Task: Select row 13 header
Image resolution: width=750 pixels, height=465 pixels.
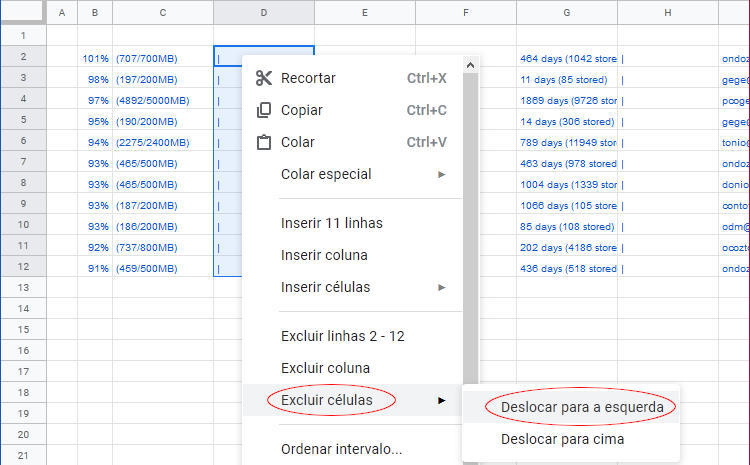Action: pyautogui.click(x=23, y=288)
